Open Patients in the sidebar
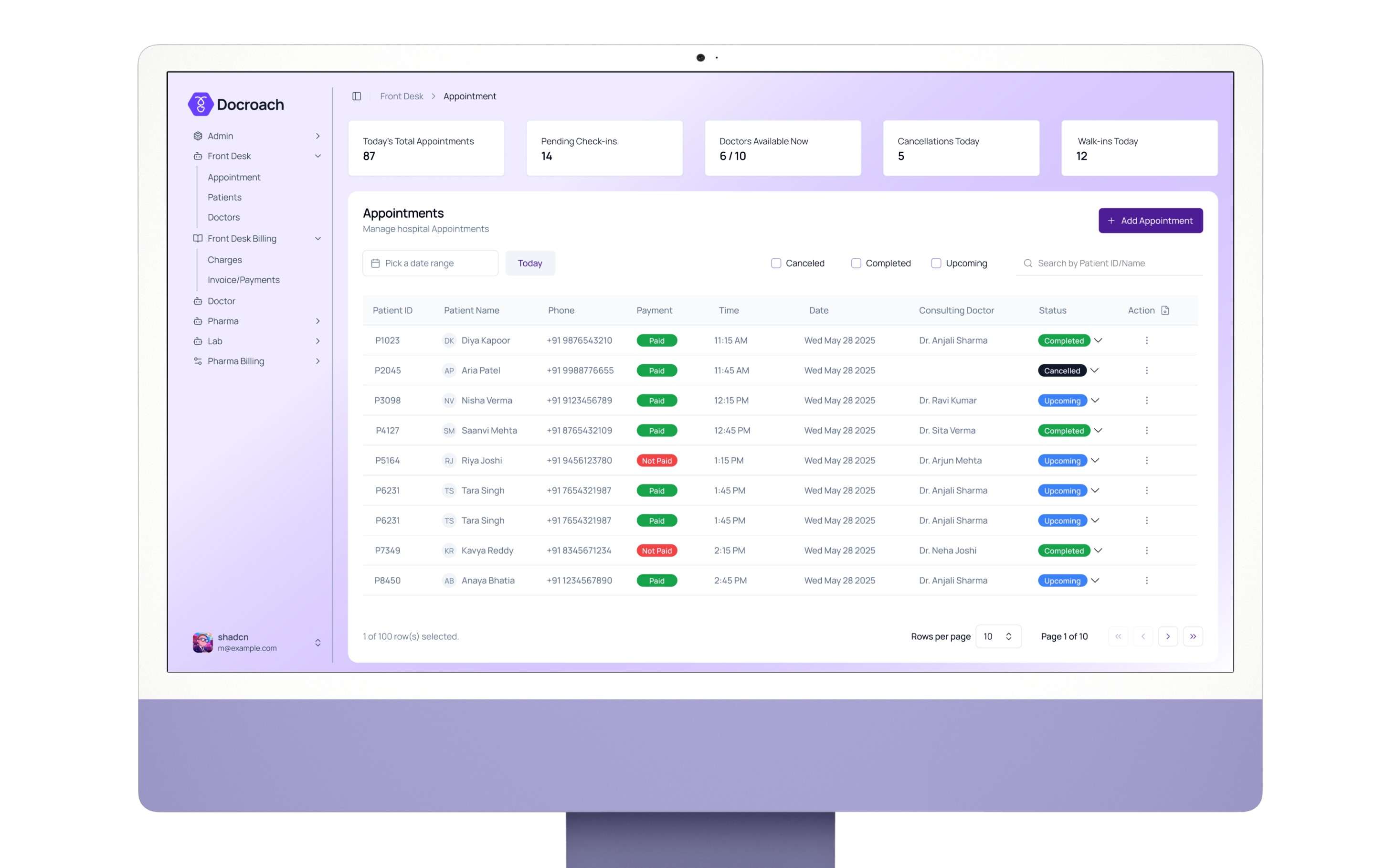Image resolution: width=1375 pixels, height=868 pixels. (x=224, y=197)
